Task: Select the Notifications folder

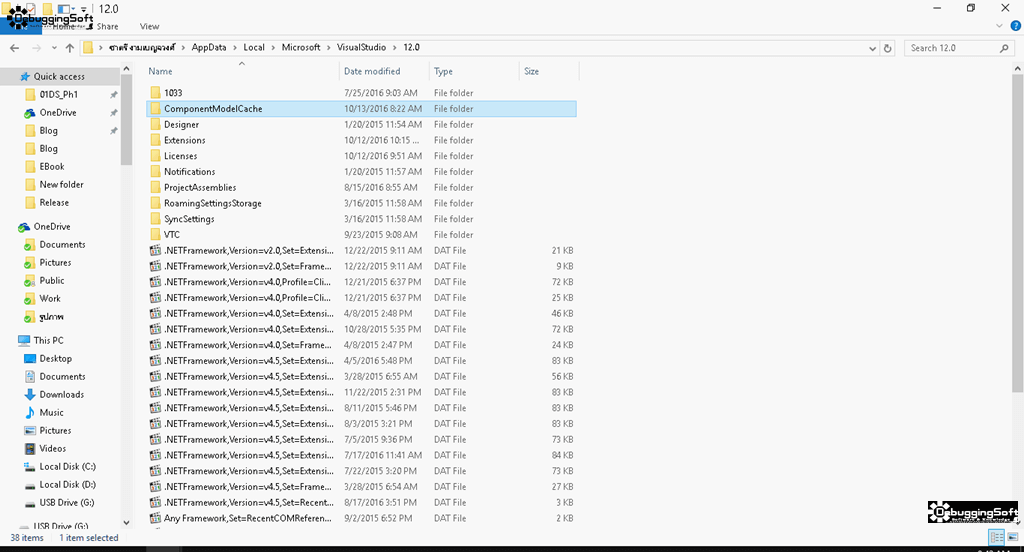Action: click(361, 171)
